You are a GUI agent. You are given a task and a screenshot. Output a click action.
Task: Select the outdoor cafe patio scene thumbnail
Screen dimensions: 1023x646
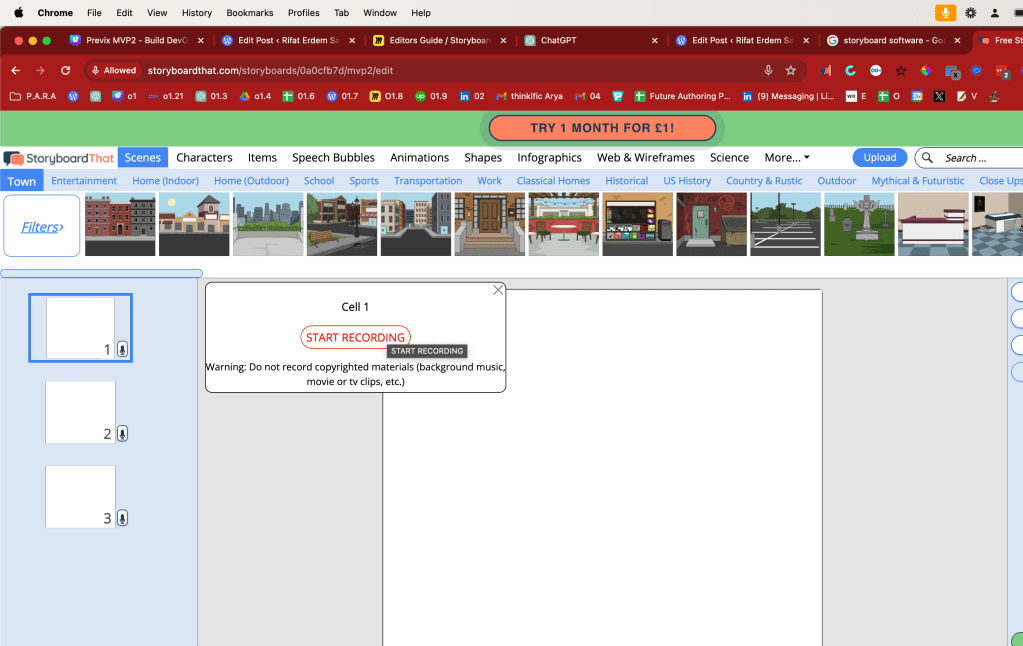[x=564, y=224]
